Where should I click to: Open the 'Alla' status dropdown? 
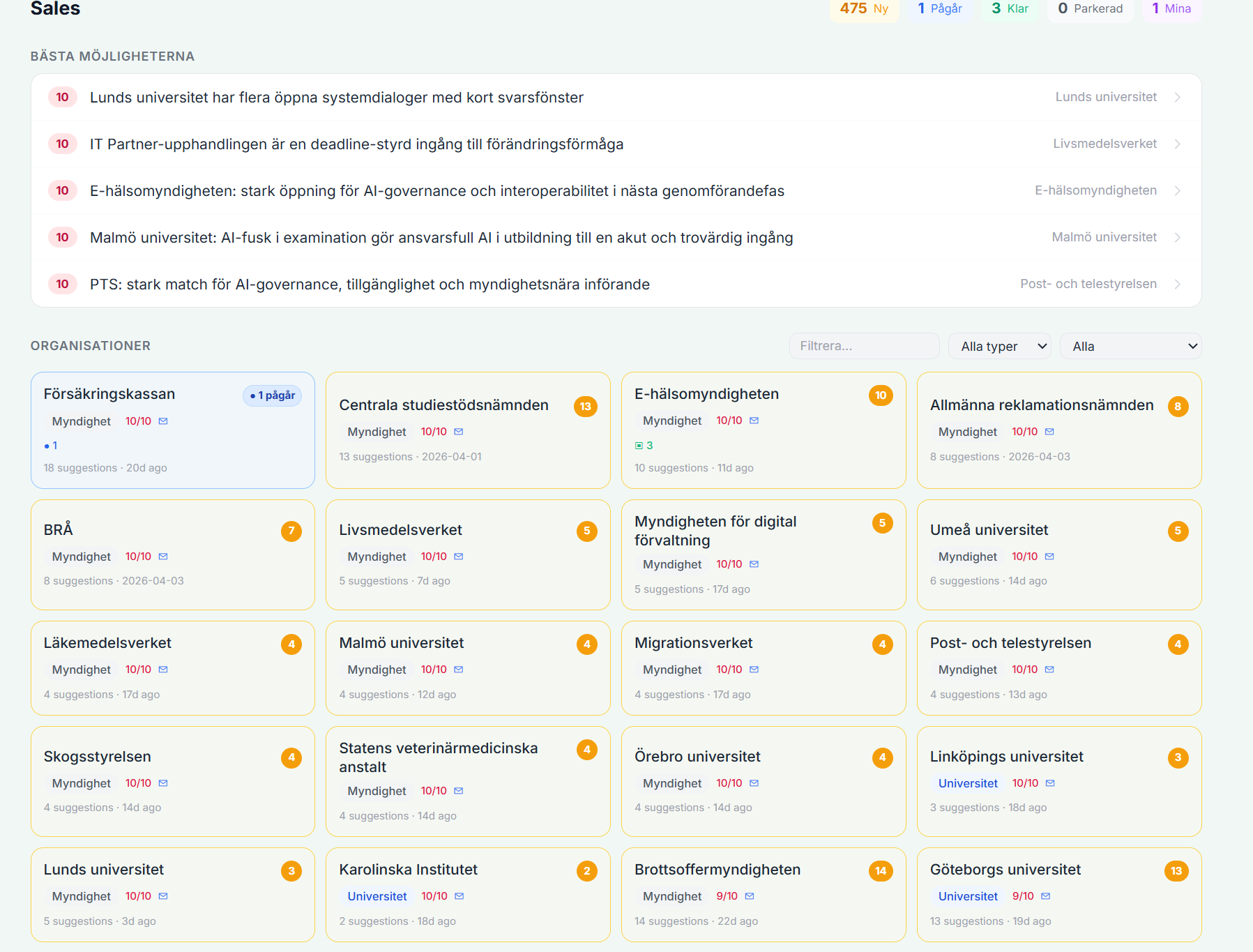(x=1130, y=347)
